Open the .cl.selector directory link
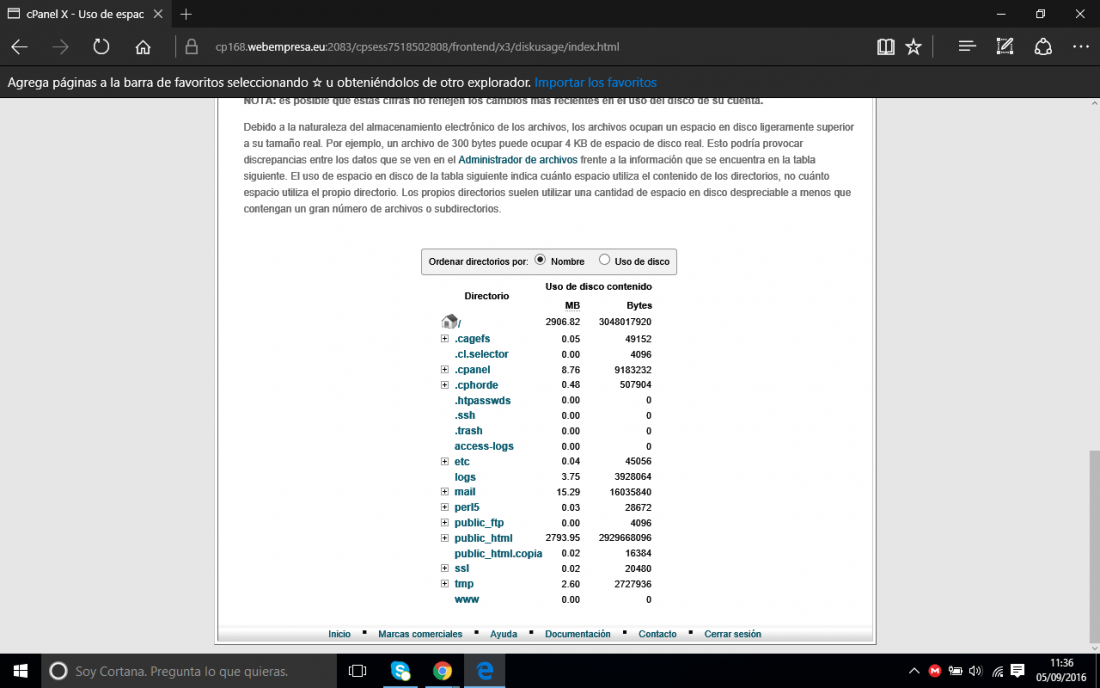Screen dimensions: 1100x688 tap(481, 354)
